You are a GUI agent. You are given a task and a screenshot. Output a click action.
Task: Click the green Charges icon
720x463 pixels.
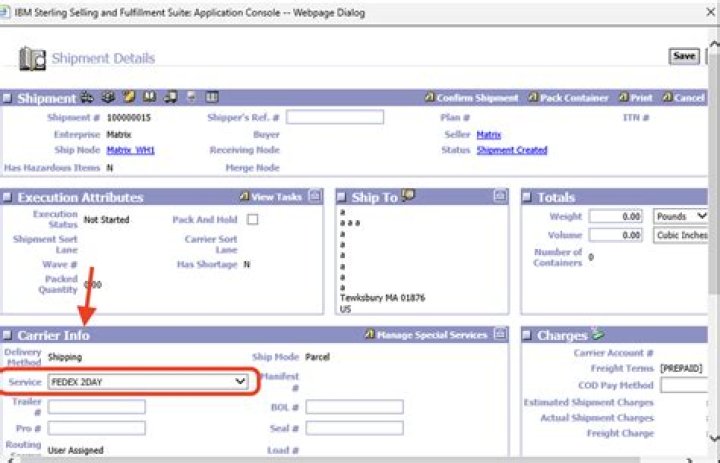597,333
